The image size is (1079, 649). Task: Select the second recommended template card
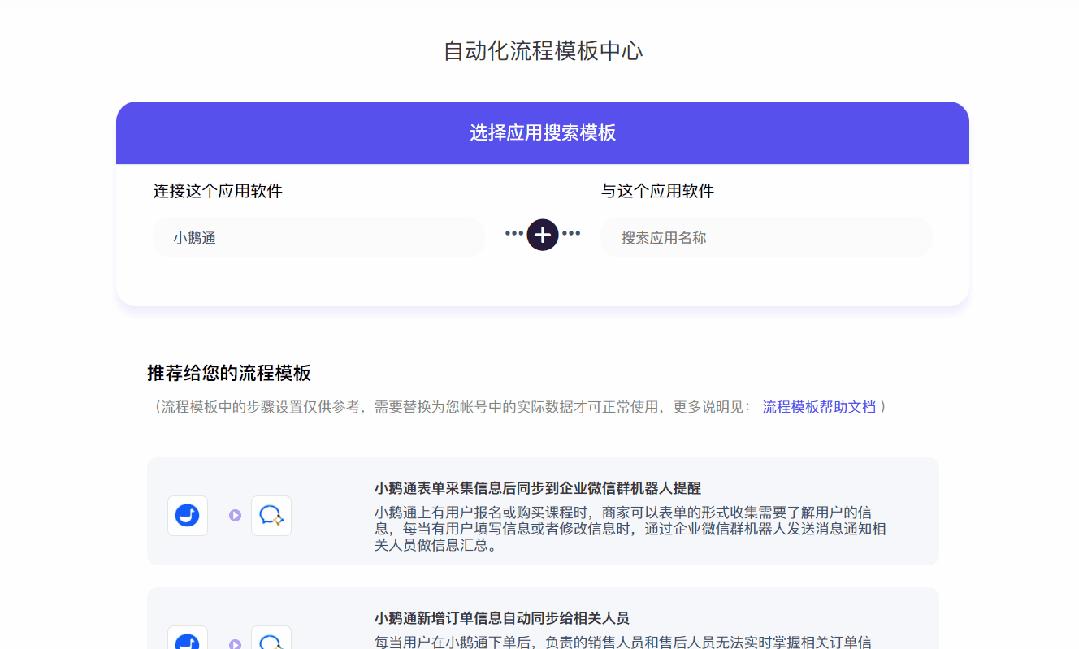542,620
